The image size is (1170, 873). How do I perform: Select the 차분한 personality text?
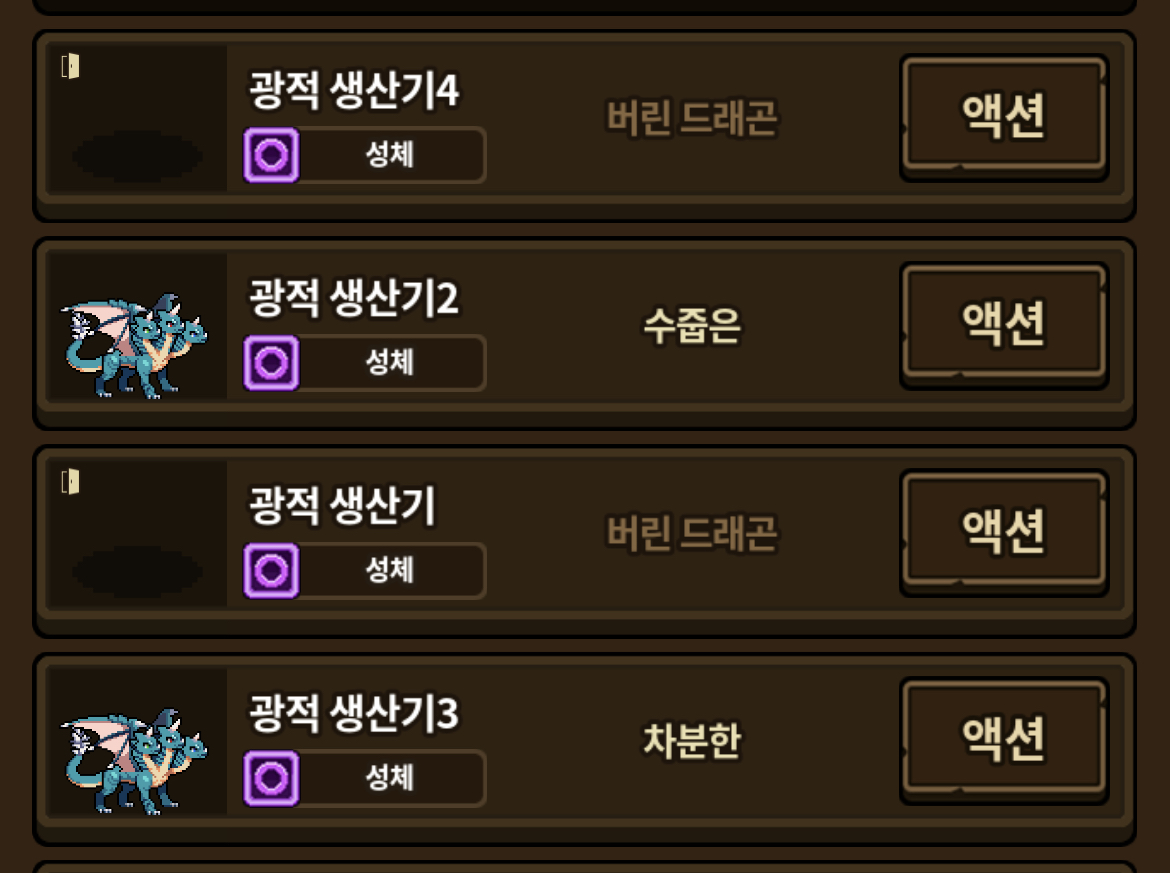tap(692, 741)
